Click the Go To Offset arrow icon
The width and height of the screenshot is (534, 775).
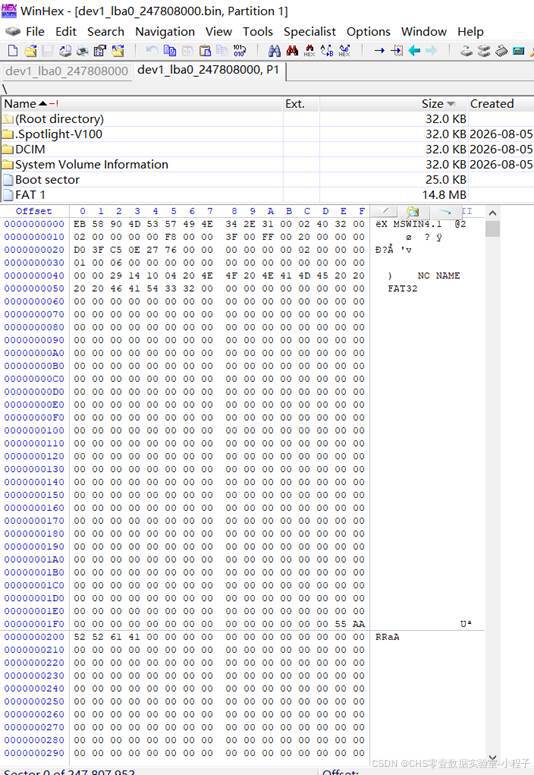pyautogui.click(x=379, y=50)
